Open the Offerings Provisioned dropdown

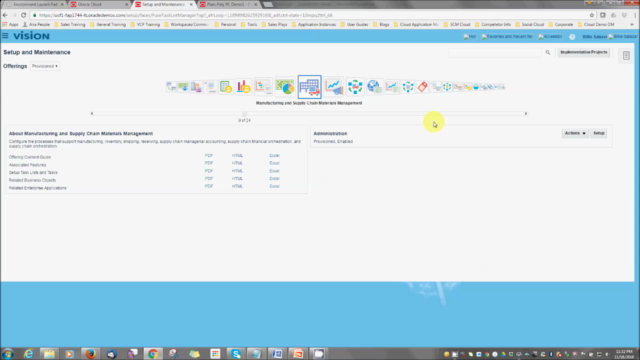tap(45, 66)
